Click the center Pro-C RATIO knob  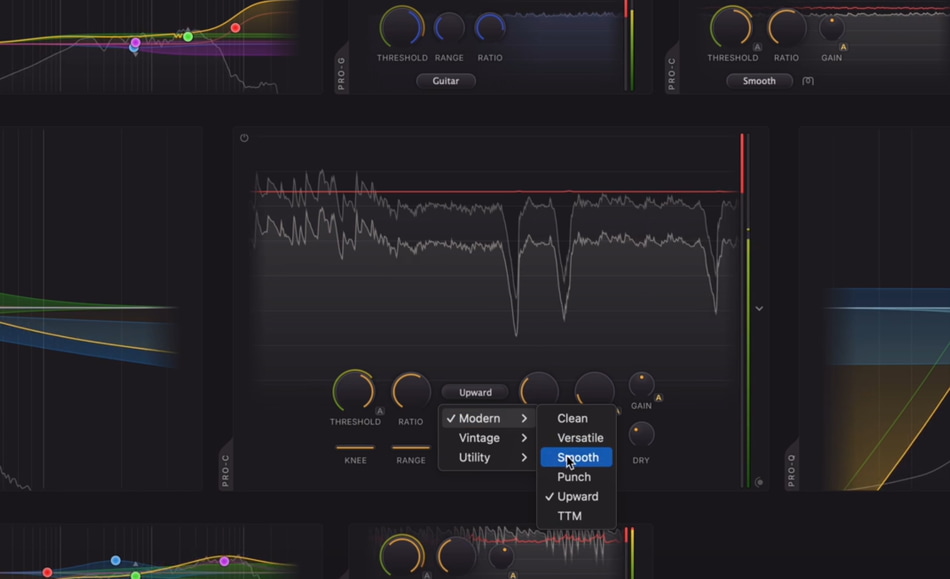411,391
